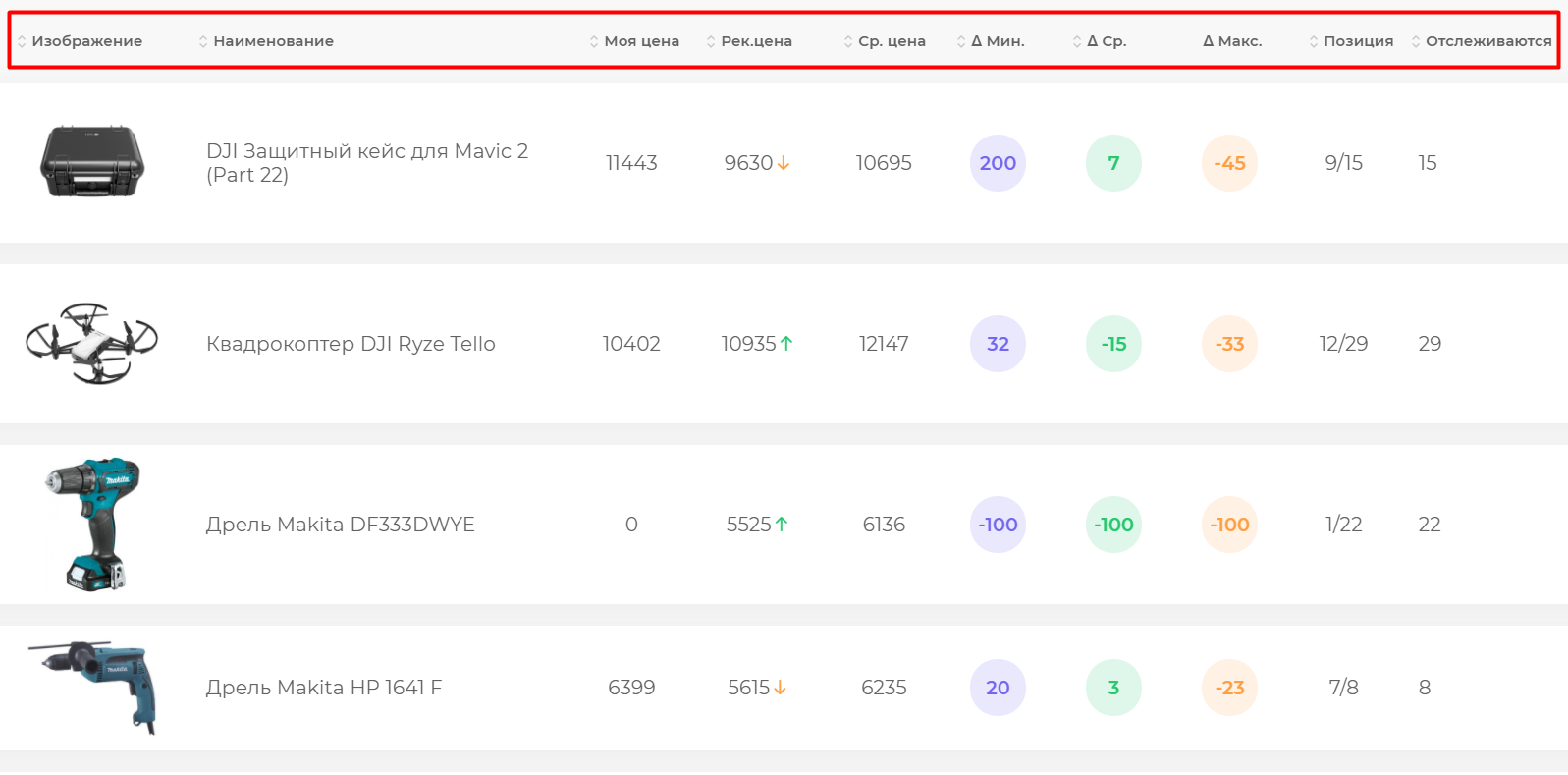Viewport: 1568px width, 775px height.
Task: Open Квадрокоптер DJI Ryze Tello product
Action: (x=351, y=344)
